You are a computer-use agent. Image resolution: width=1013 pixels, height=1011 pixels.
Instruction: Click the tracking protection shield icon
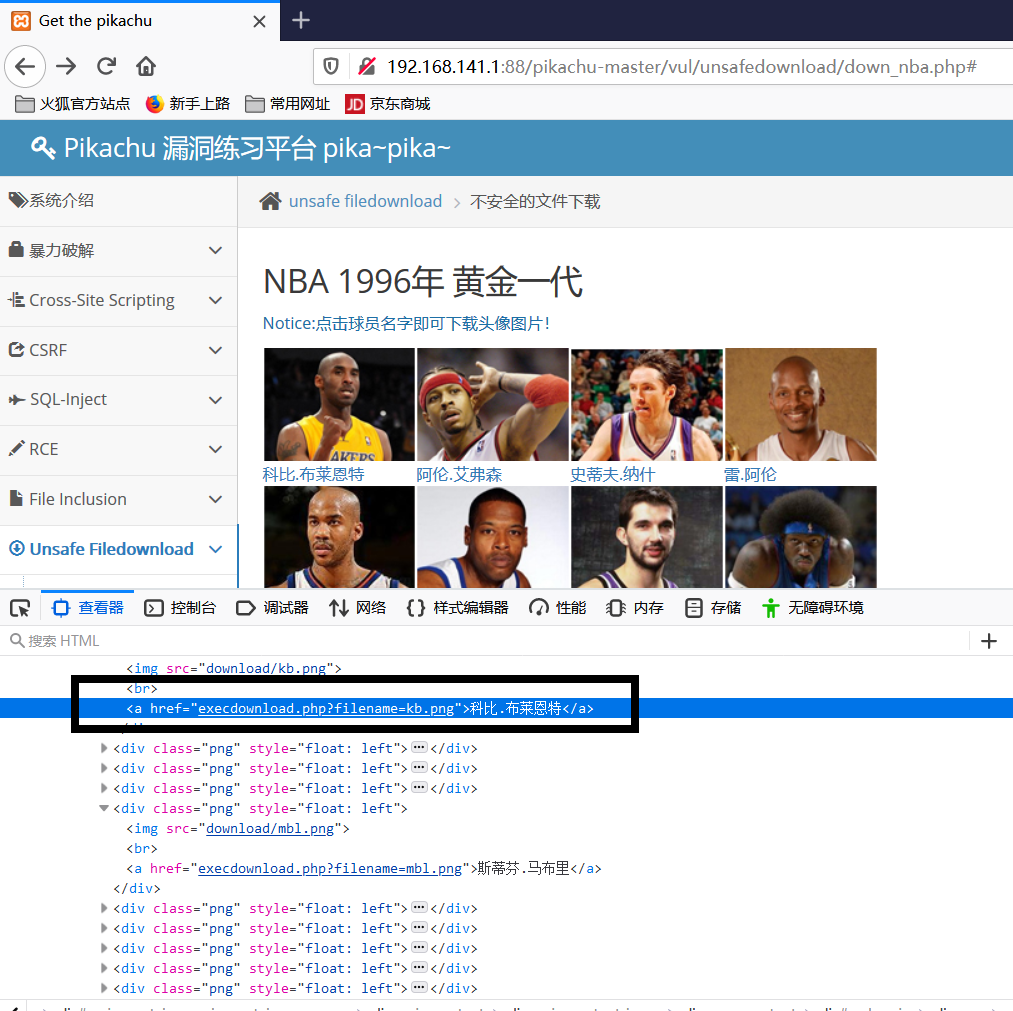[x=331, y=67]
